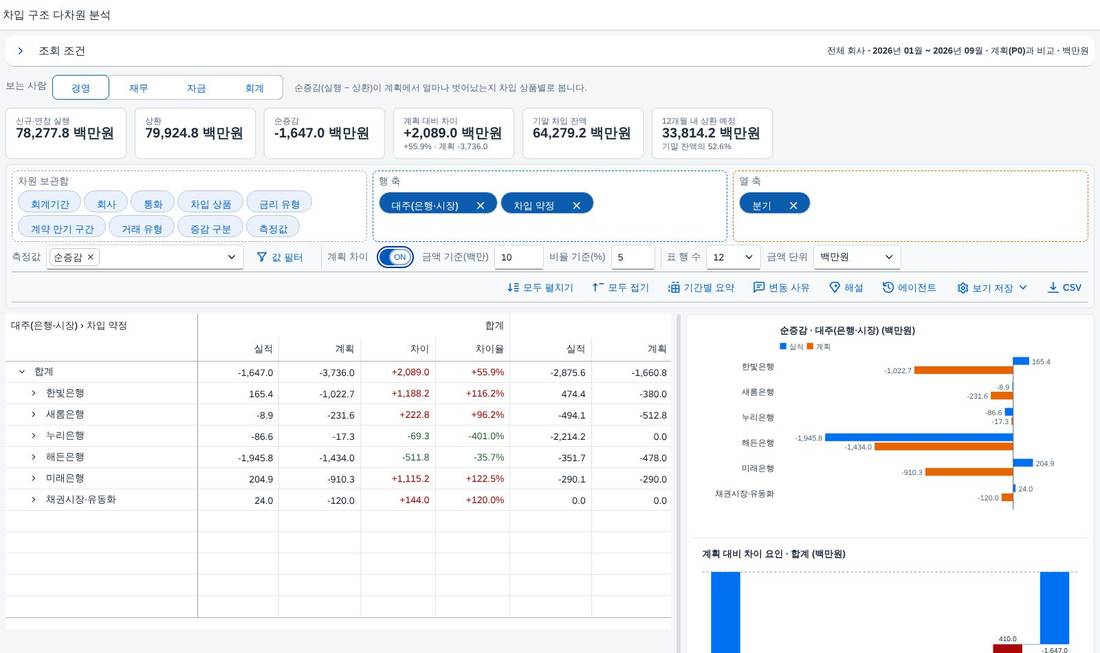1100x653 pixels.
Task: Pick the 차입 상품 dimension chip
Action: 210,204
